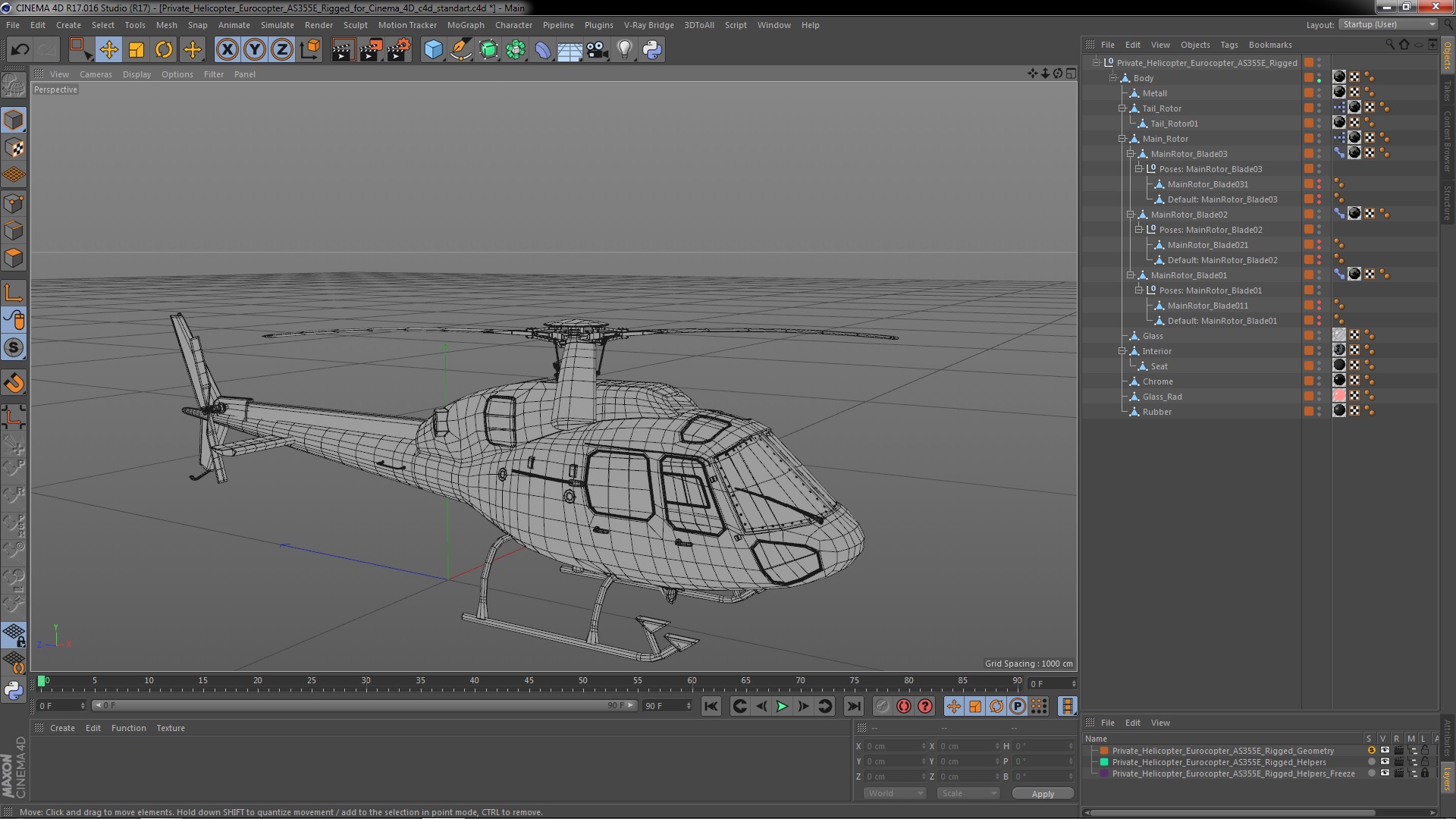Select the Rotate tool
The image size is (1456, 819).
[x=164, y=50]
